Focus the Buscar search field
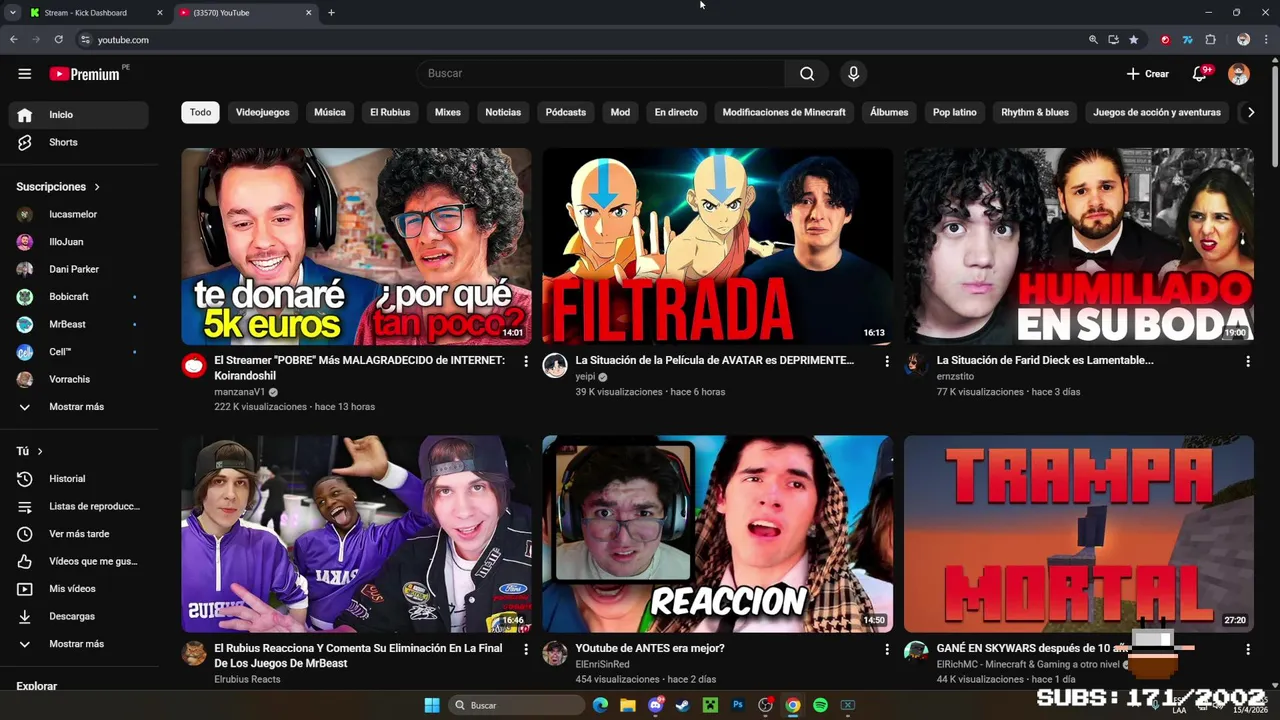1280x720 pixels. tap(601, 73)
